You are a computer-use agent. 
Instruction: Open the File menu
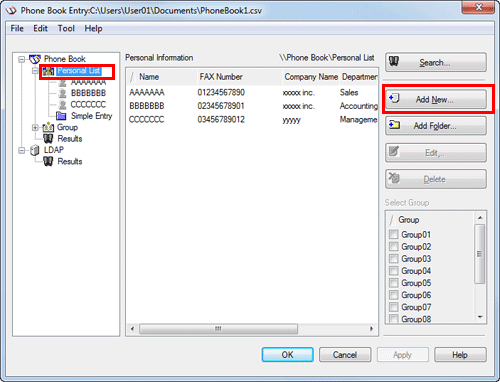17,29
